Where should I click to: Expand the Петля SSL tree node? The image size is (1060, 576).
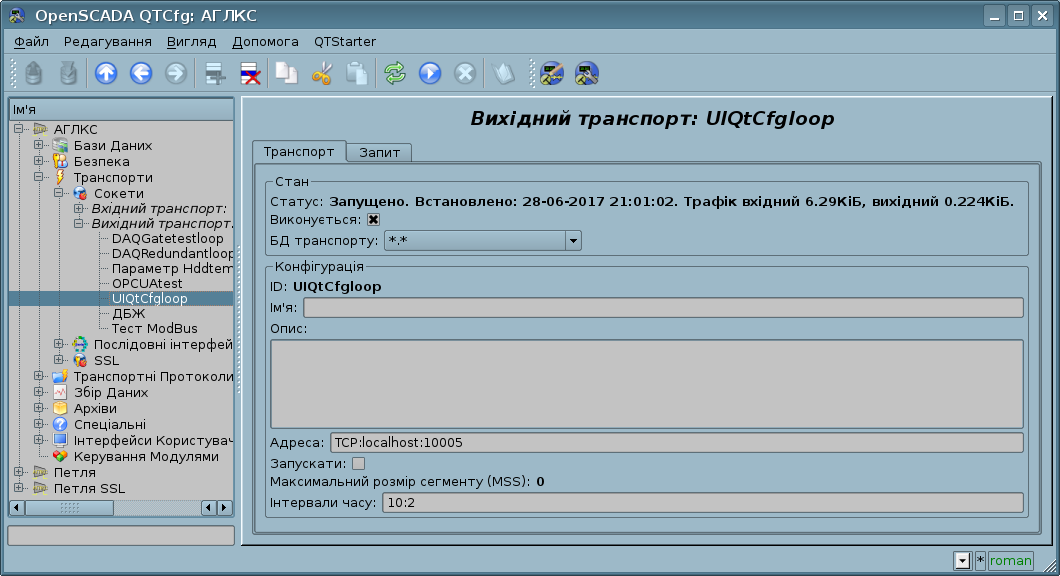point(19,489)
